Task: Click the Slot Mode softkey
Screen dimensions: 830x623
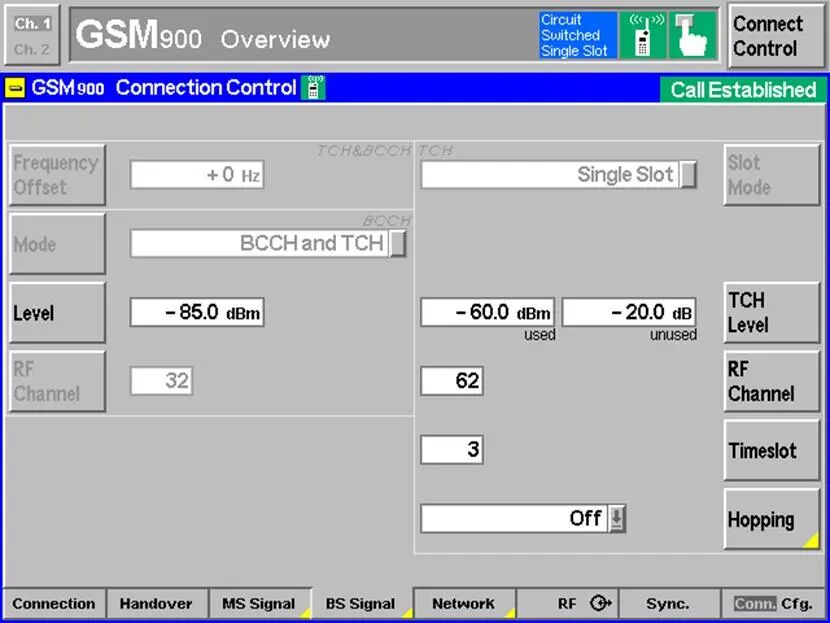Action: pos(771,175)
